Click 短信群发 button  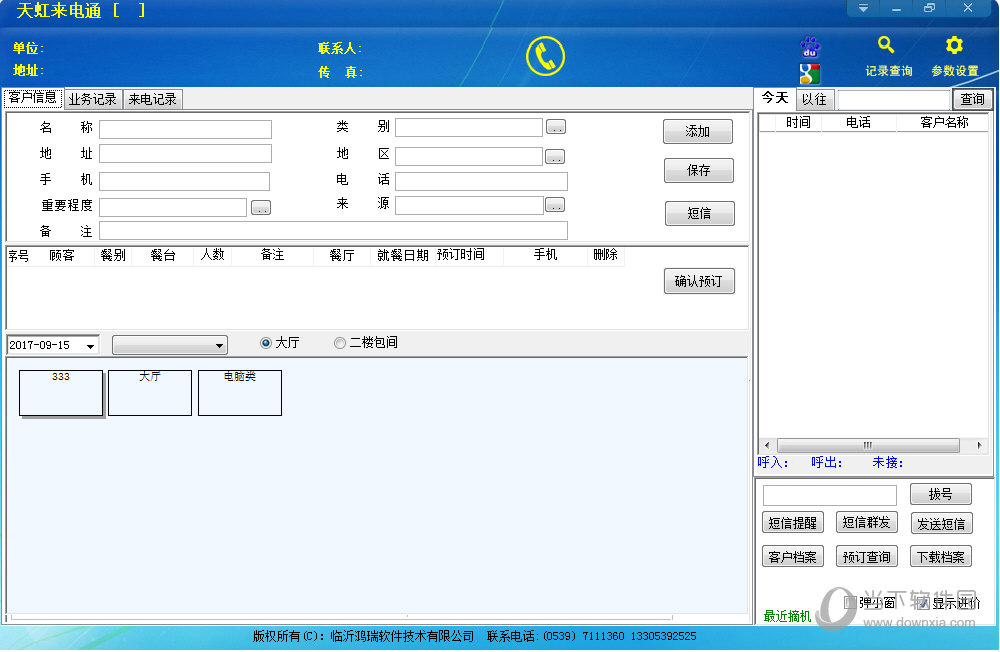tap(867, 522)
